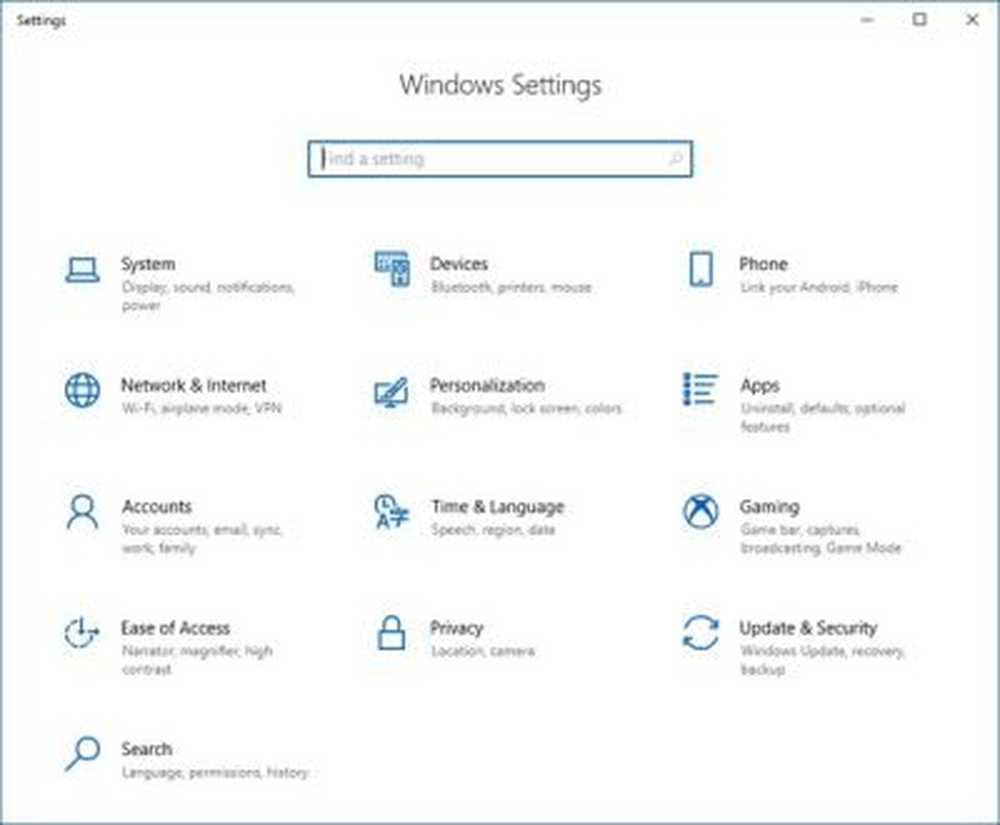Viewport: 1000px width, 825px height.
Task: Open the Update & Security text link
Action: pos(807,628)
